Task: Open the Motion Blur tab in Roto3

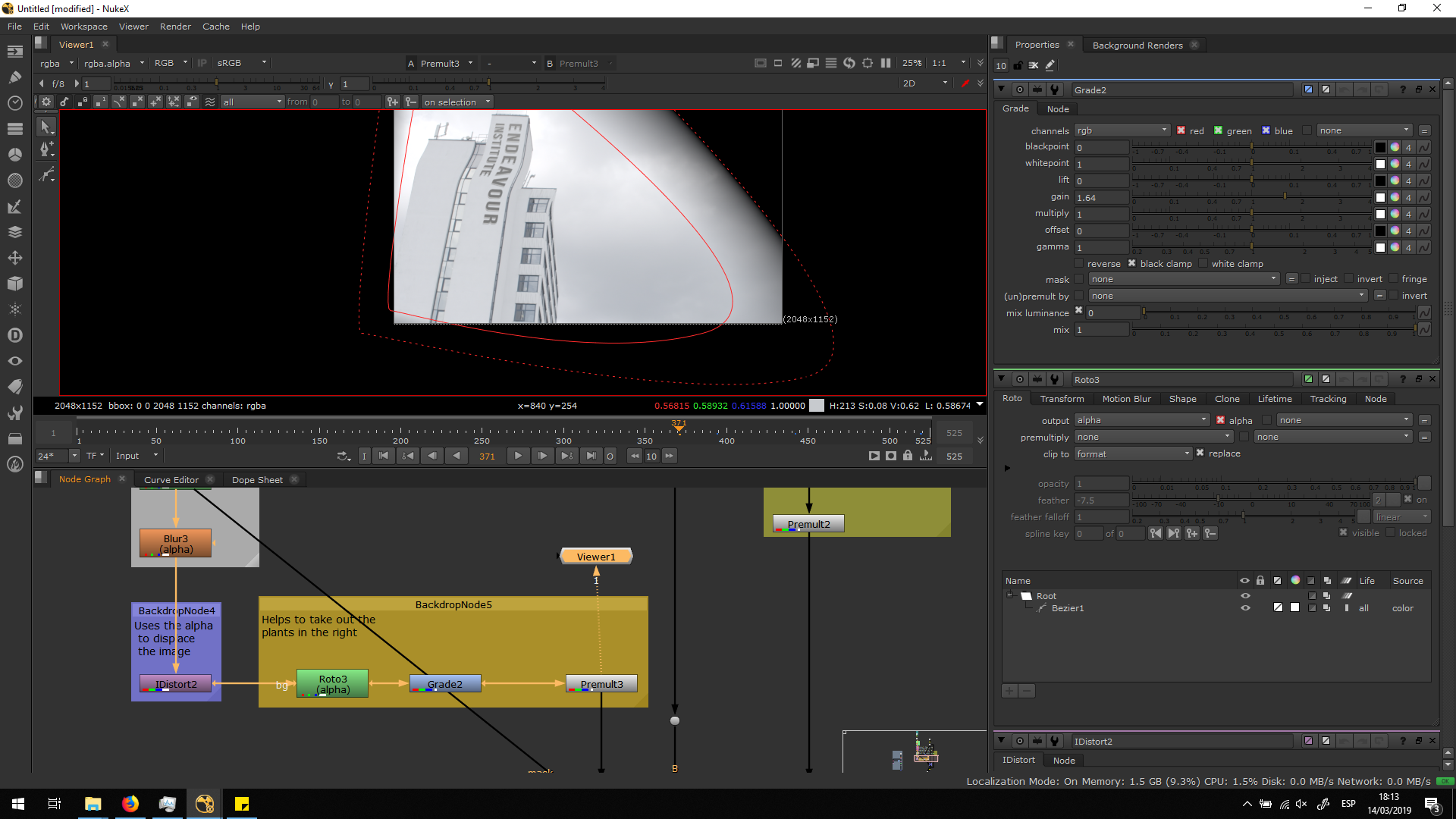Action: [x=1126, y=399]
